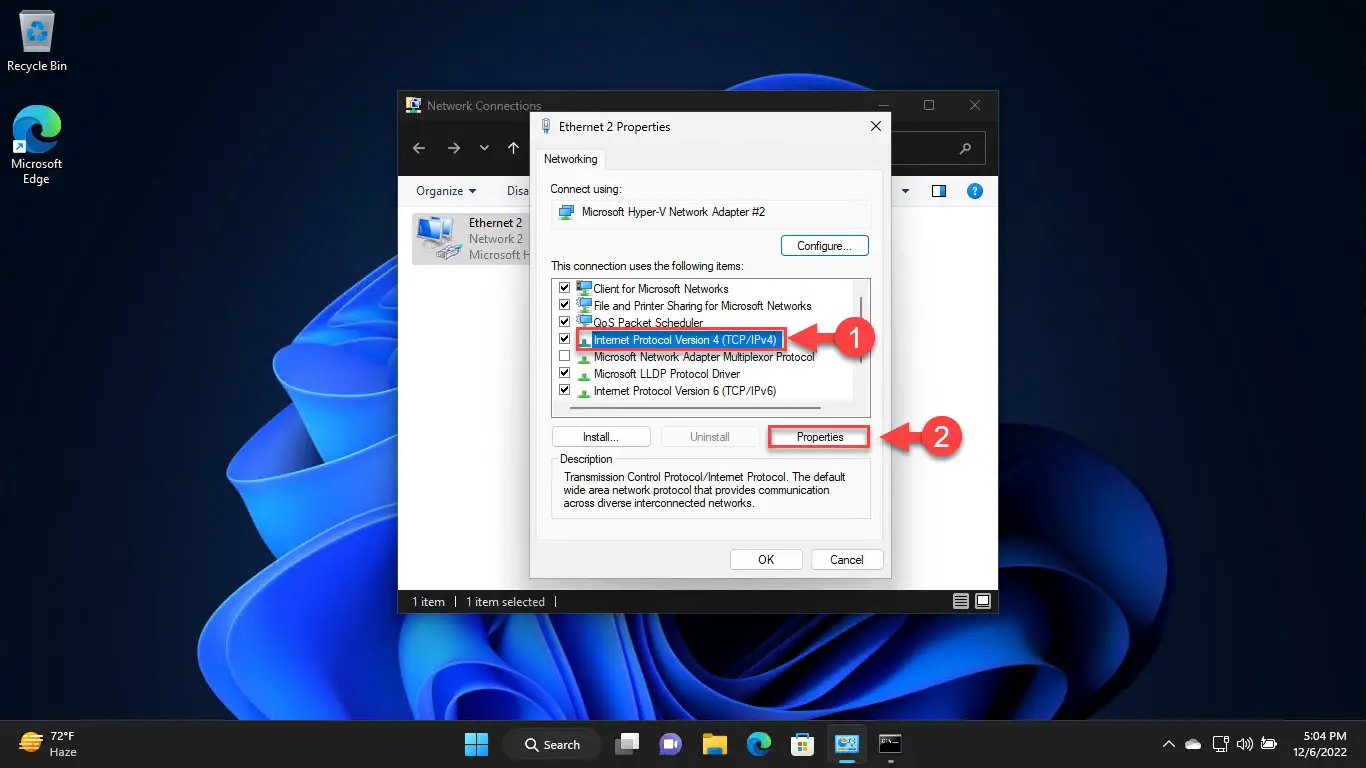This screenshot has width=1366, height=768.
Task: Select QoS Packet Scheduler item text
Action: pos(650,323)
